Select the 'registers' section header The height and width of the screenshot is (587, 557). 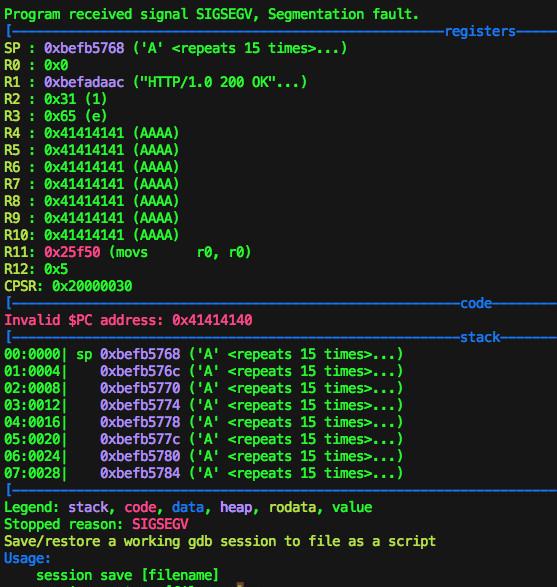[x=480, y=31]
